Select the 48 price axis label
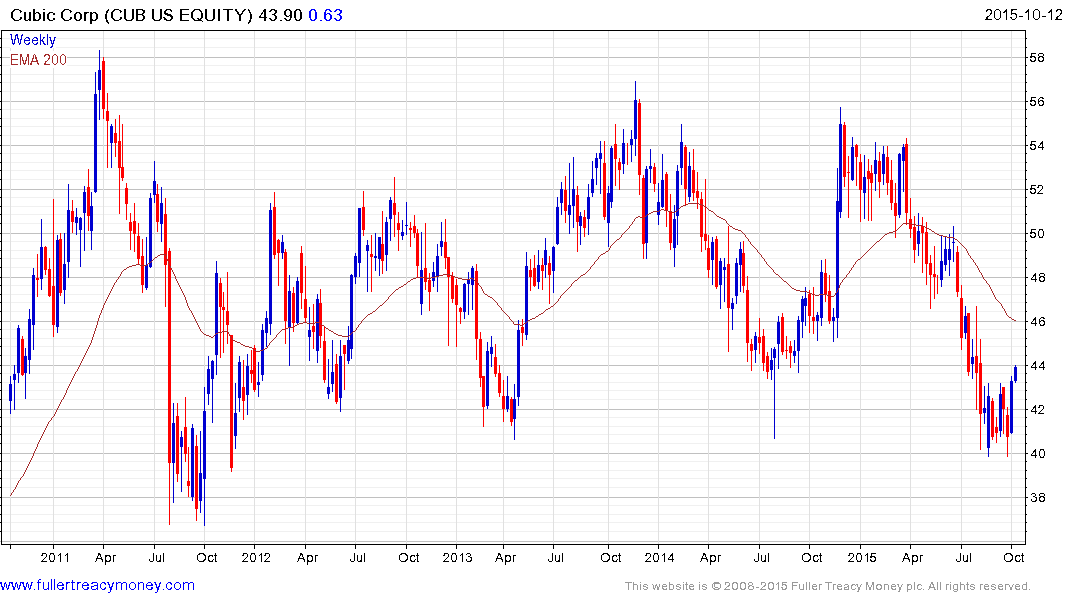 click(x=1037, y=278)
